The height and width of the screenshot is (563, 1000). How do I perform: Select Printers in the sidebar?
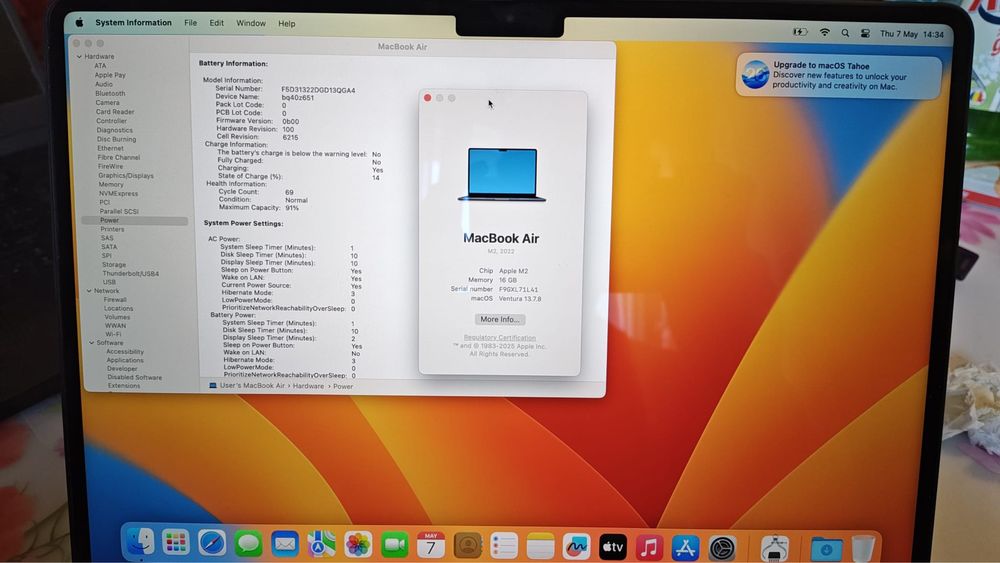112,230
